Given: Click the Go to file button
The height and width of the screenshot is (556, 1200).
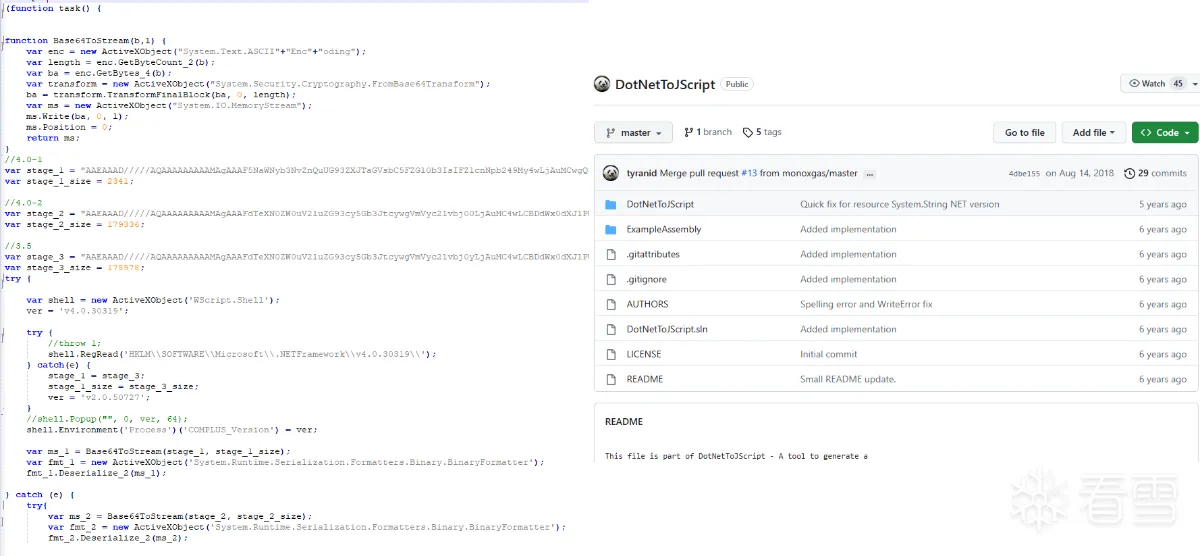Looking at the screenshot, I should coord(1025,132).
